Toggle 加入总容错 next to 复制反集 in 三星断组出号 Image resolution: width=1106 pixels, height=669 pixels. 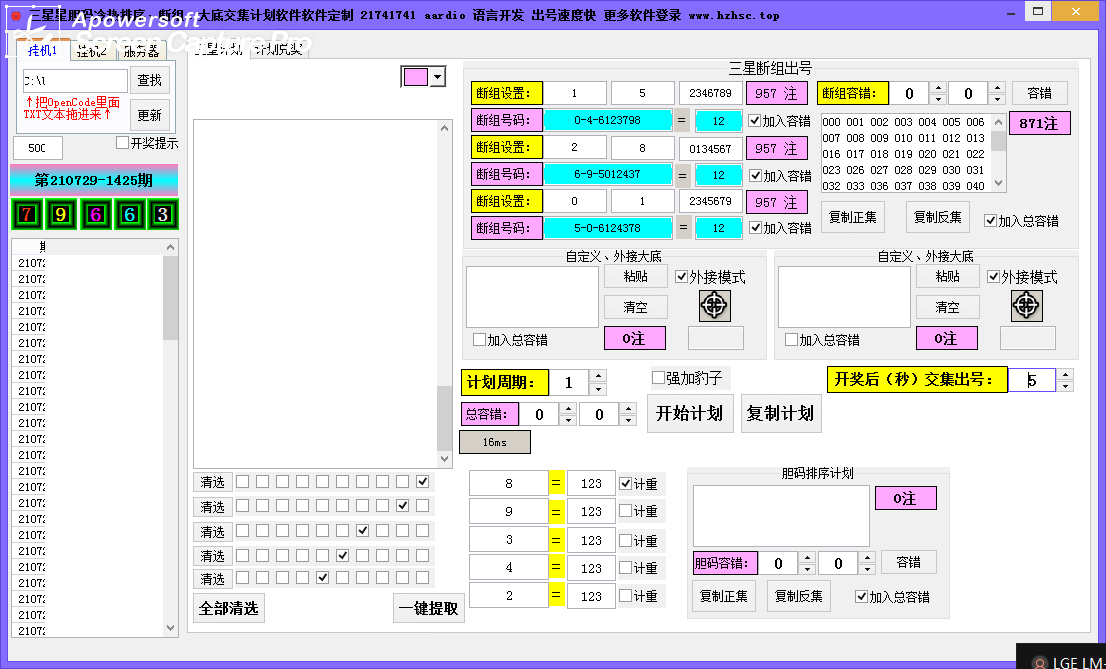click(x=990, y=221)
